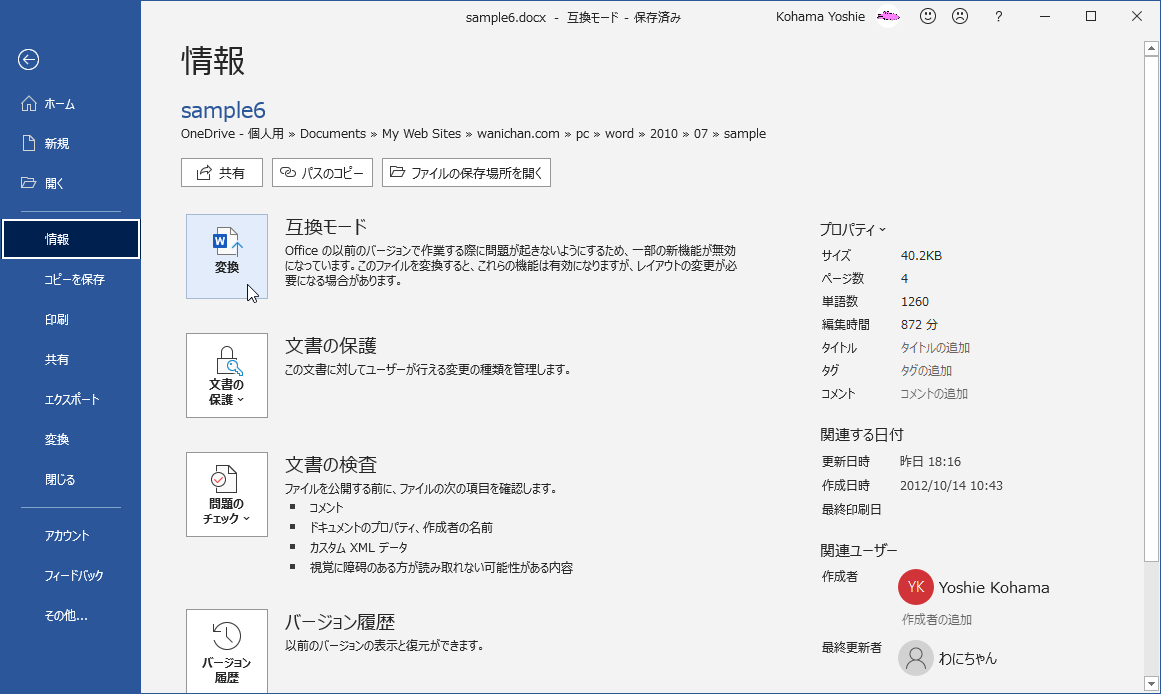Viewport: 1161px width, 694px height.
Task: Click タグの追加 to add tags
Action: click(x=924, y=370)
